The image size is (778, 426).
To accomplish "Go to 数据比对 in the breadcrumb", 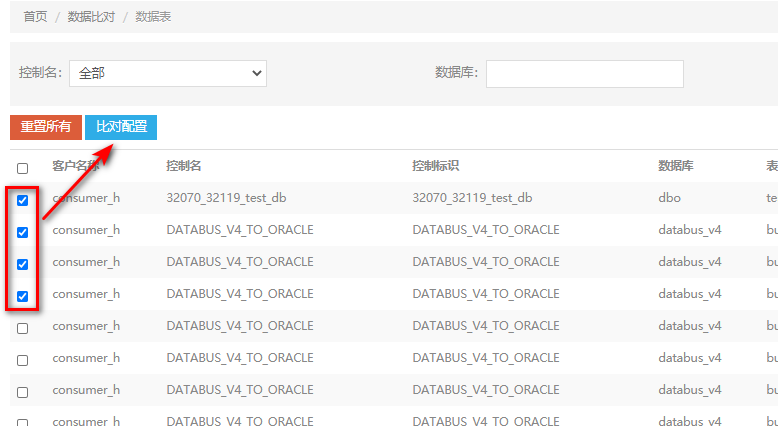I will (91, 17).
